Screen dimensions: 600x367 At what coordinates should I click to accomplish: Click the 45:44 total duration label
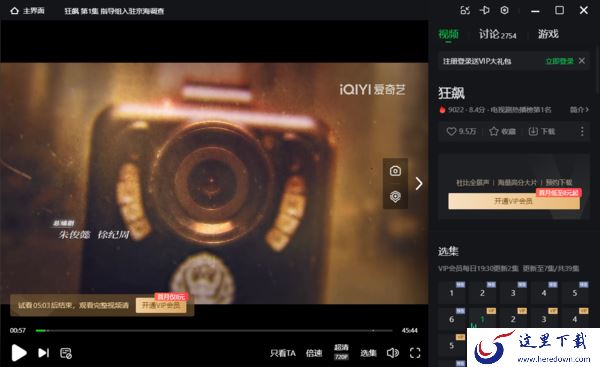(x=410, y=330)
